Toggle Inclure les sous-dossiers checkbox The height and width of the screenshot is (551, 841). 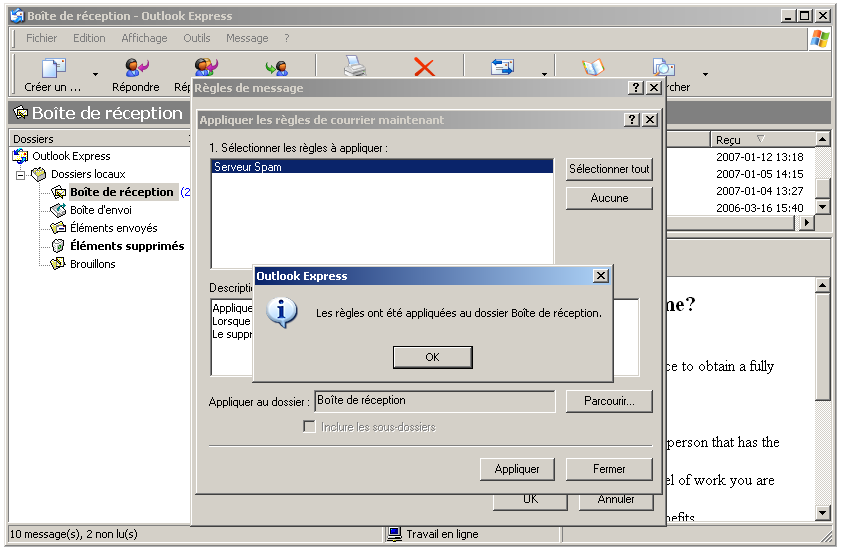coord(309,427)
